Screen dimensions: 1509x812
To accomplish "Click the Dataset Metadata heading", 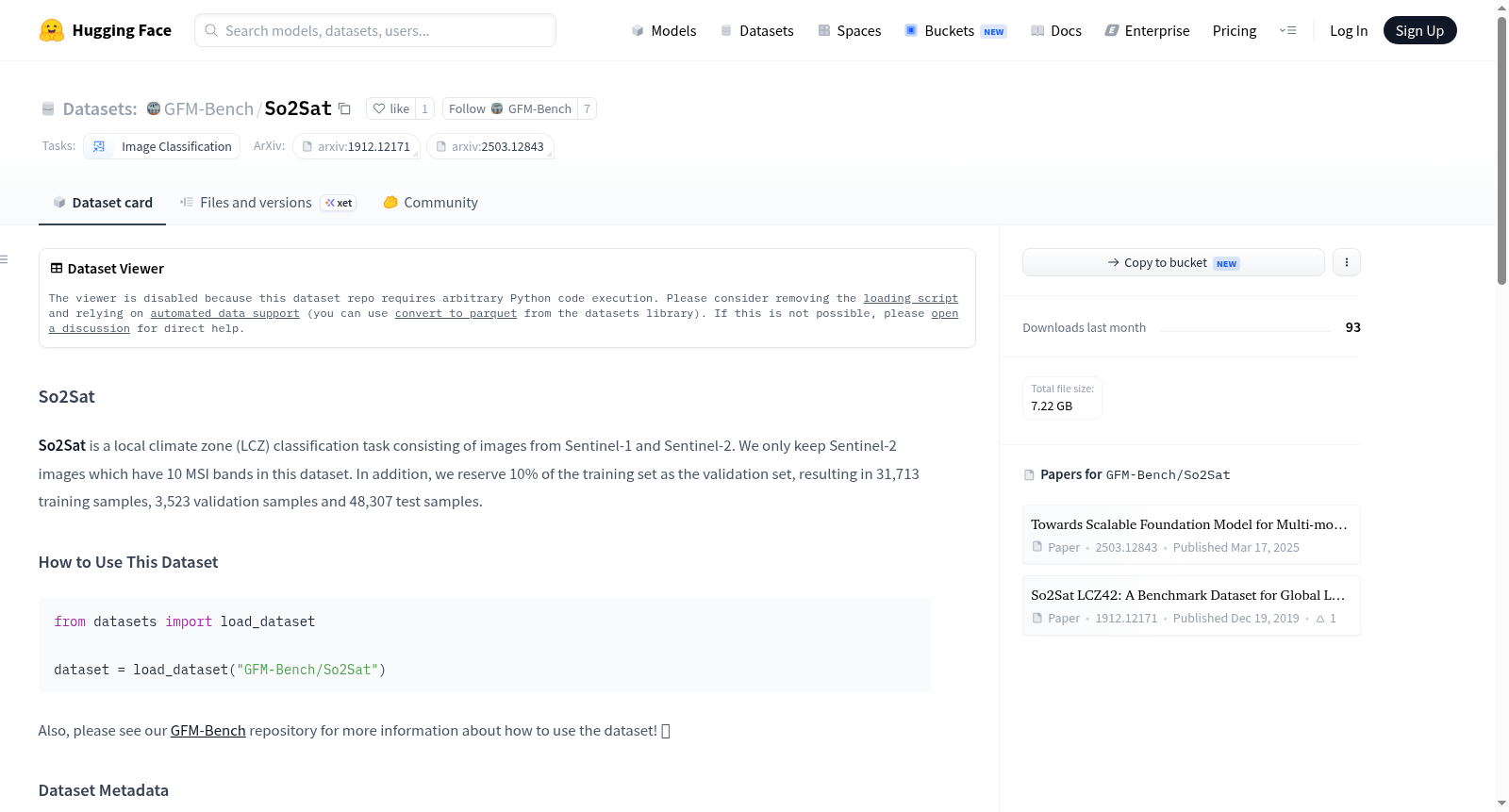I will 104,790.
